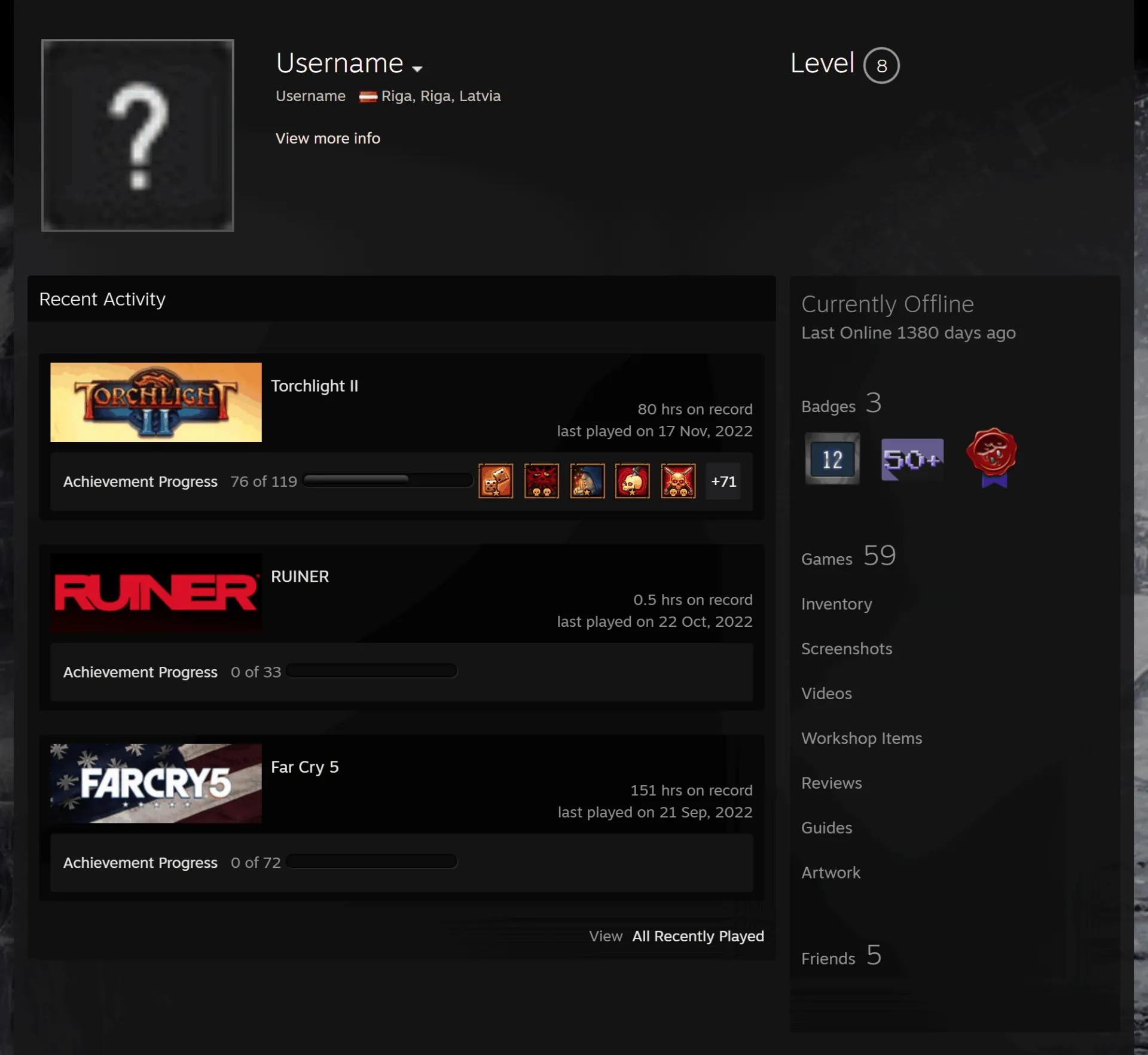Image resolution: width=1148 pixels, height=1055 pixels.
Task: Open the Artwork link
Action: [831, 873]
